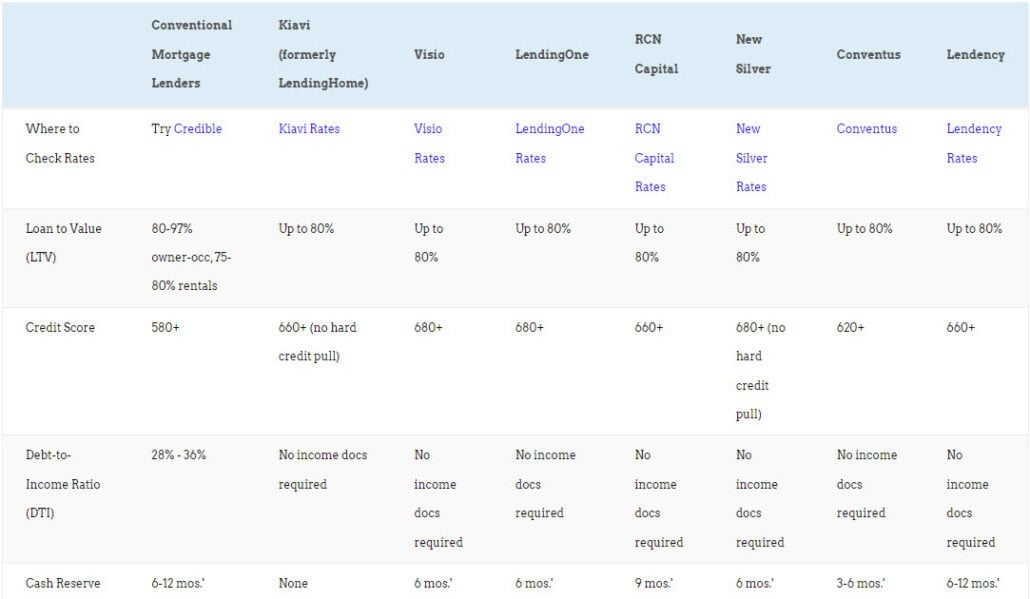Select the Debt-to-Income Ratio (DTI) row label
Viewport: 1030px width, 599px height.
tap(63, 484)
